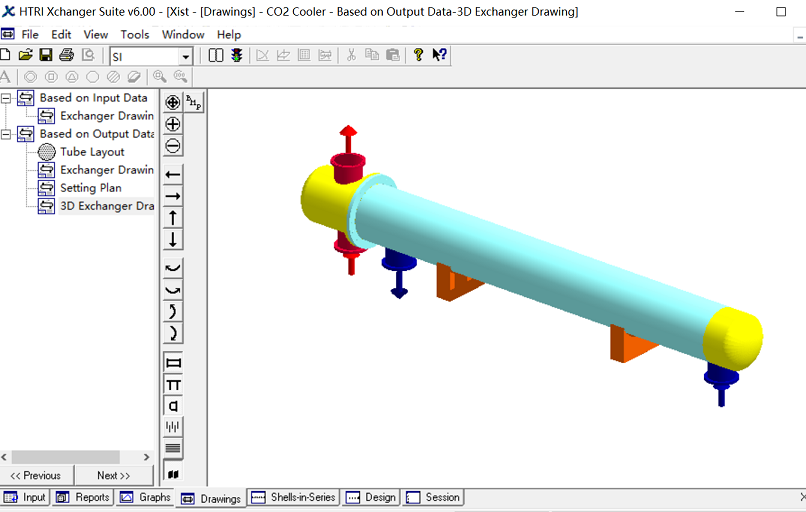Screen dimensions: 806x512
Task: Select the 3D Exchanger Drawing tree item
Action: point(107,206)
